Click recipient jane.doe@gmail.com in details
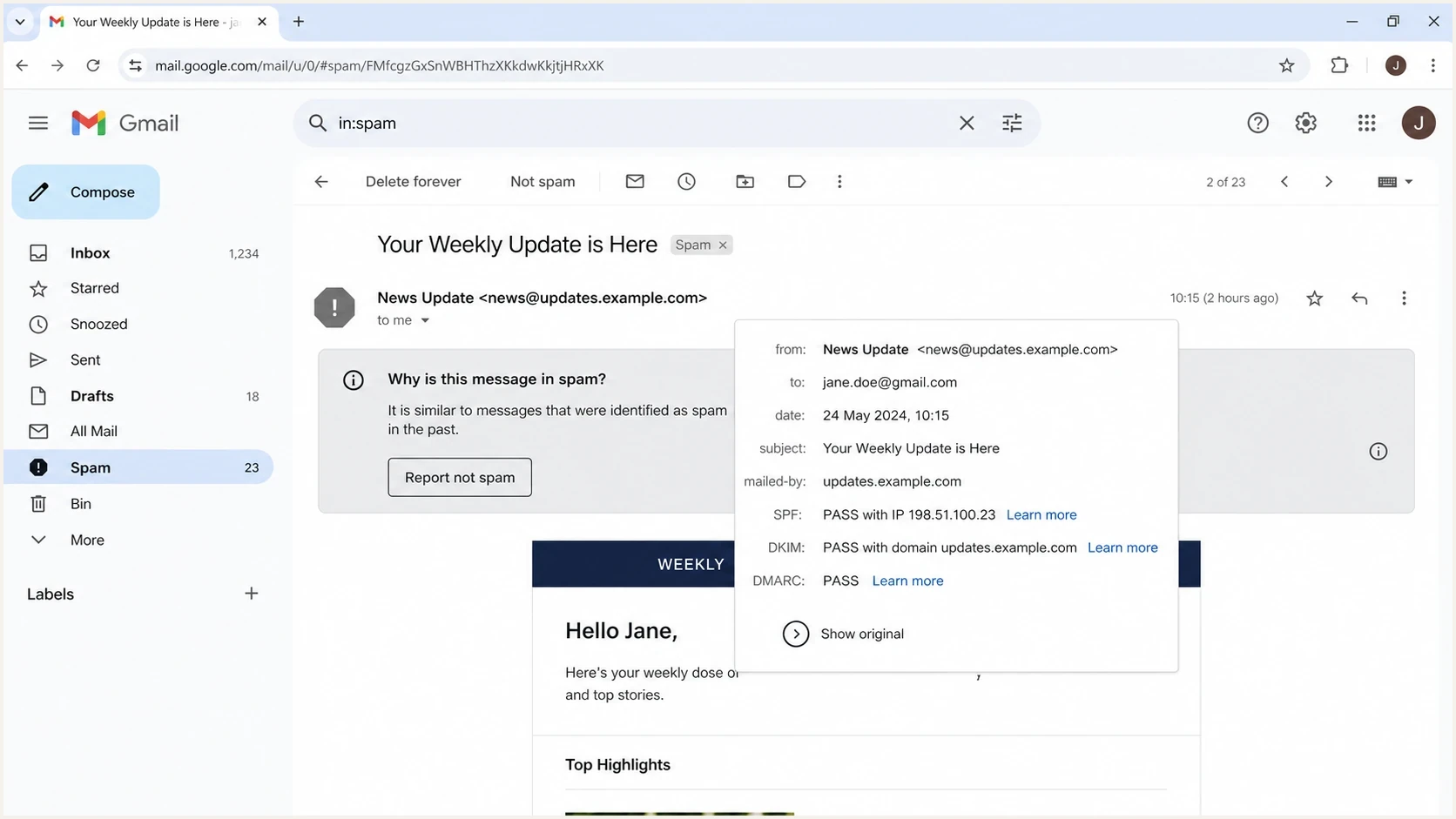 pyautogui.click(x=890, y=382)
